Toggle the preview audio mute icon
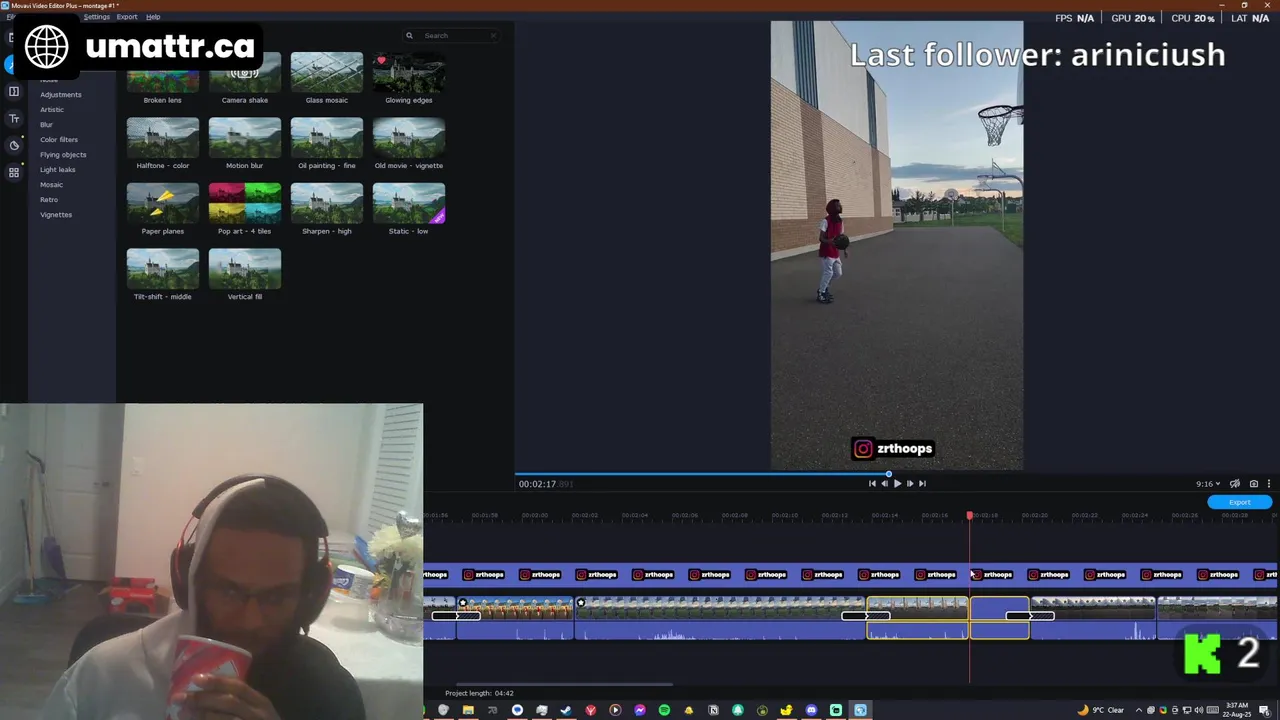Viewport: 1280px width, 720px height. click(x=1235, y=484)
